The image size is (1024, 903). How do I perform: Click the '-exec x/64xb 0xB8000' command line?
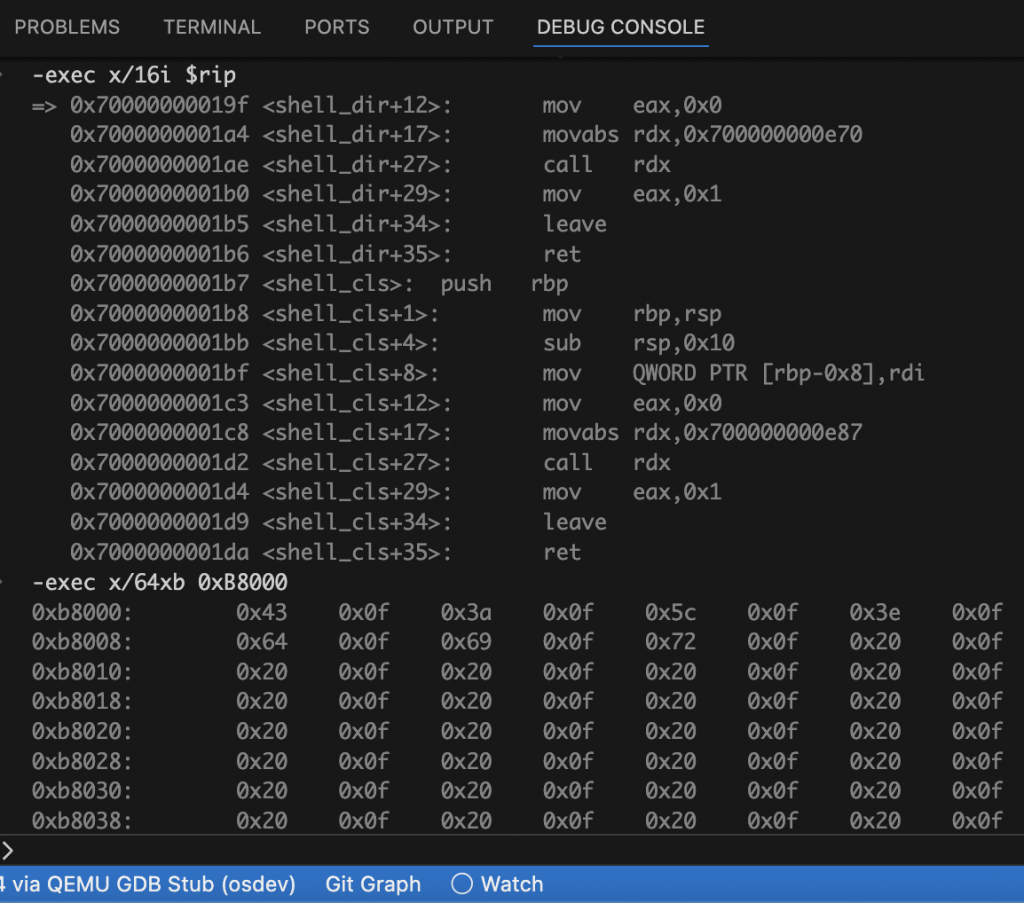click(160, 582)
